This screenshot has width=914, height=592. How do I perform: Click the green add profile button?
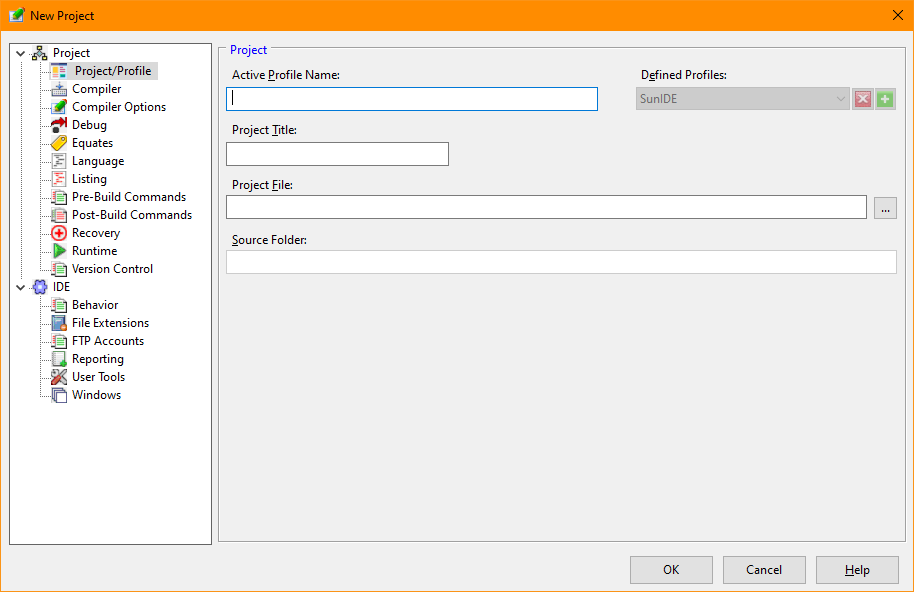(x=885, y=99)
